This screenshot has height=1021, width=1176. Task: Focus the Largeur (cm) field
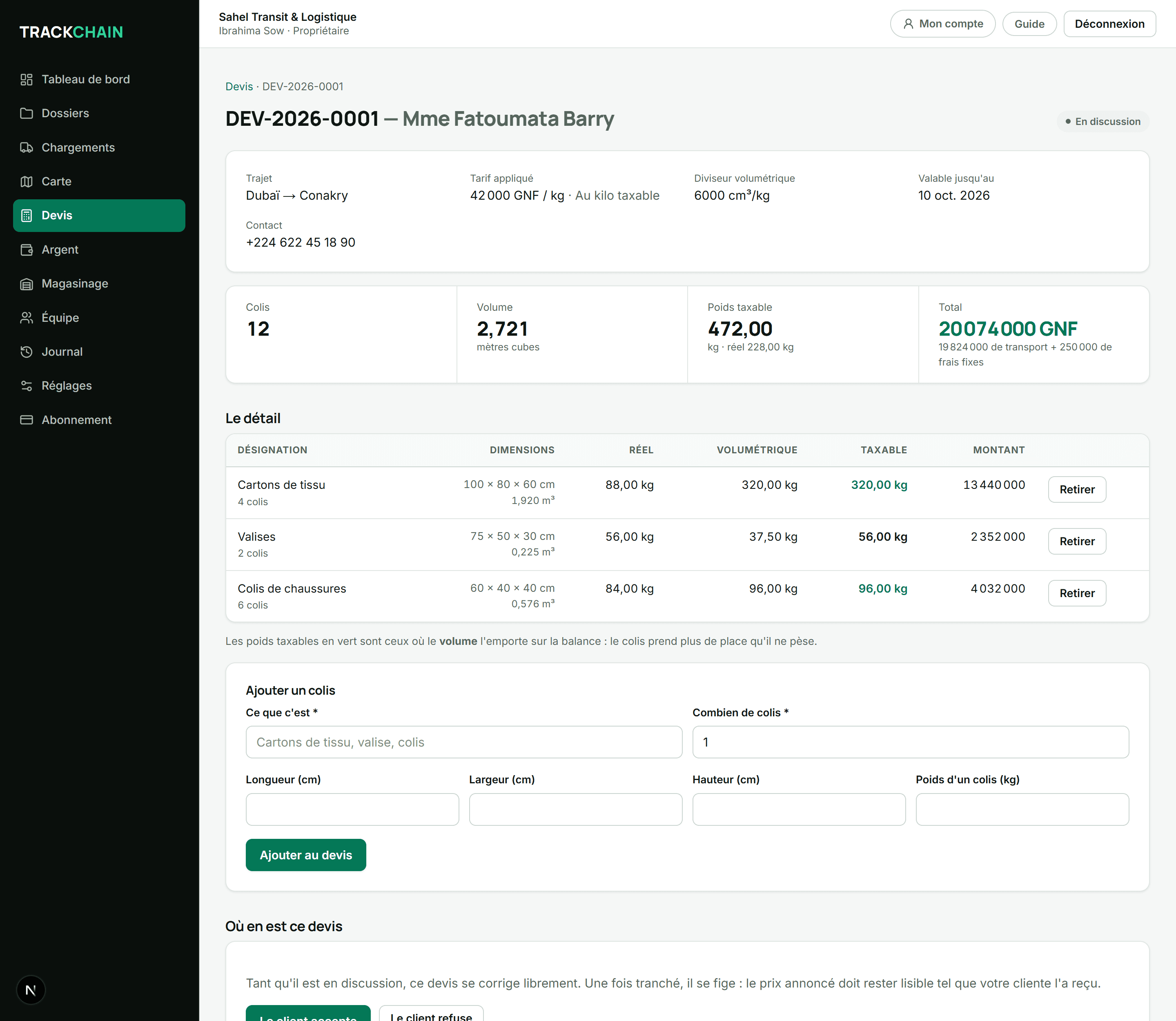575,809
